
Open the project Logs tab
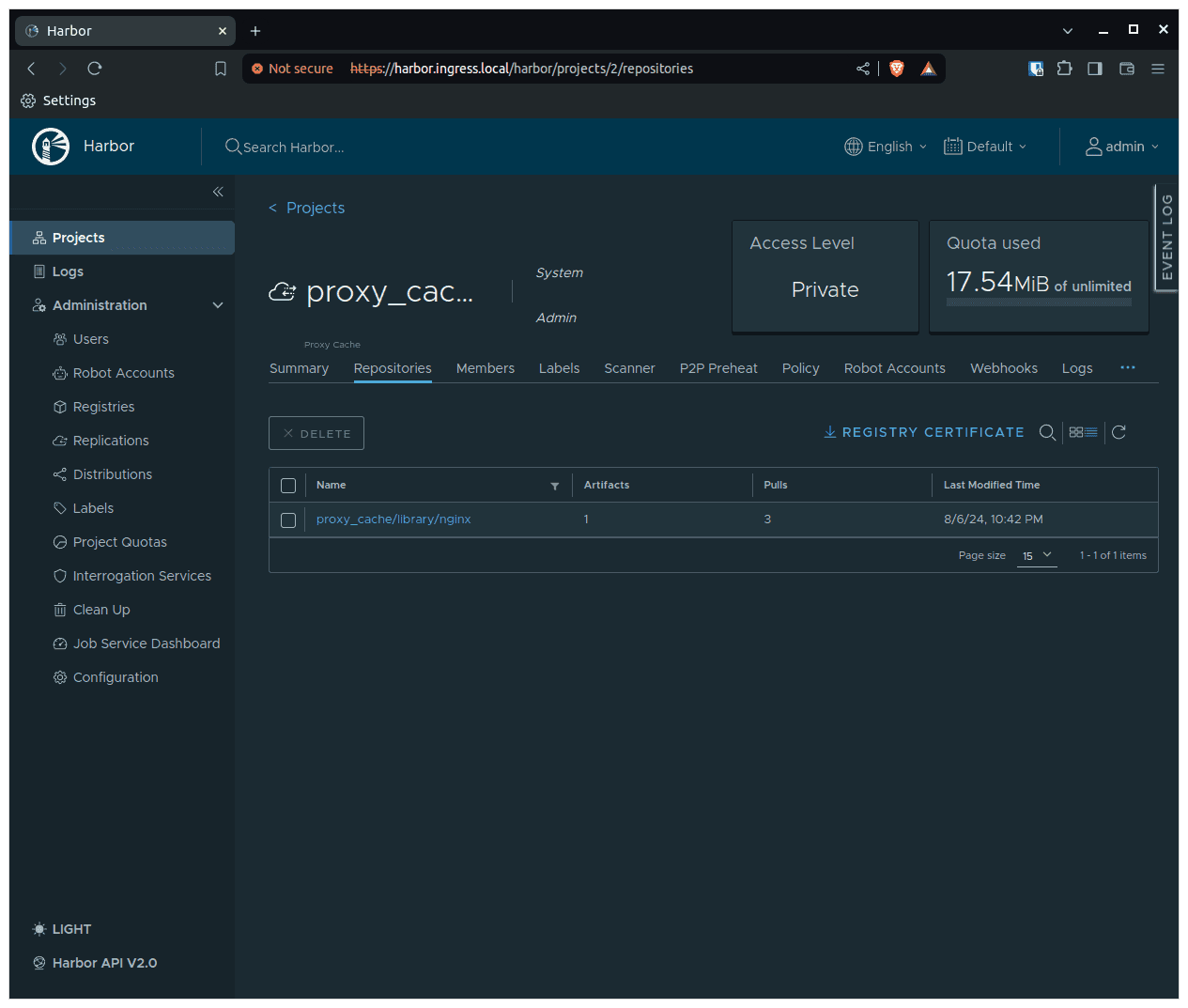pos(1077,368)
